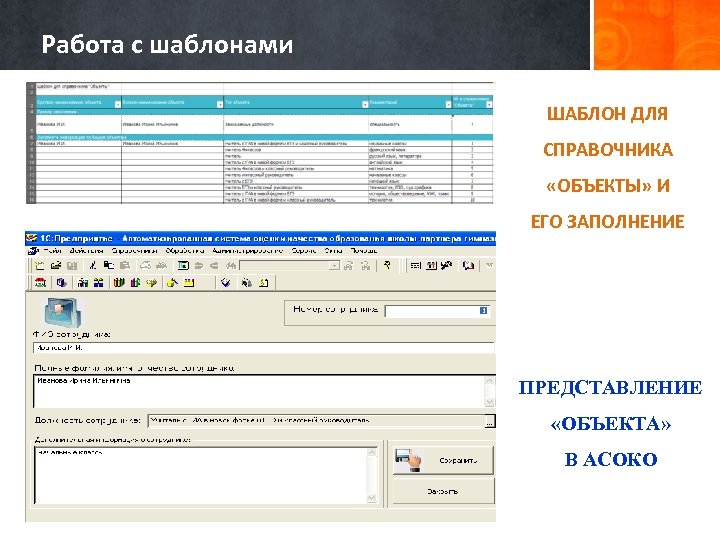Click the 'Работа с шаблонами' slide title
This screenshot has height=540, width=720.
pyautogui.click(x=167, y=45)
